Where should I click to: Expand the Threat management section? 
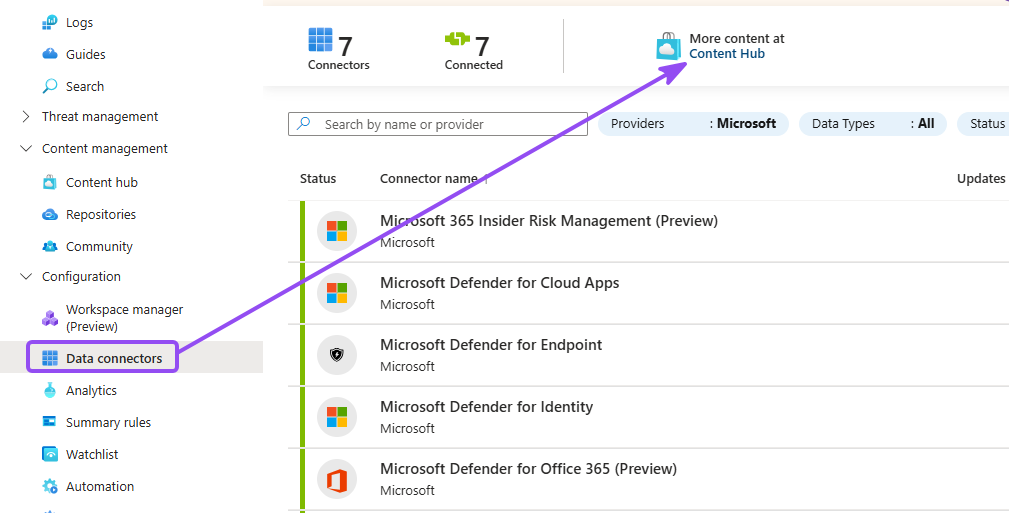coord(26,117)
